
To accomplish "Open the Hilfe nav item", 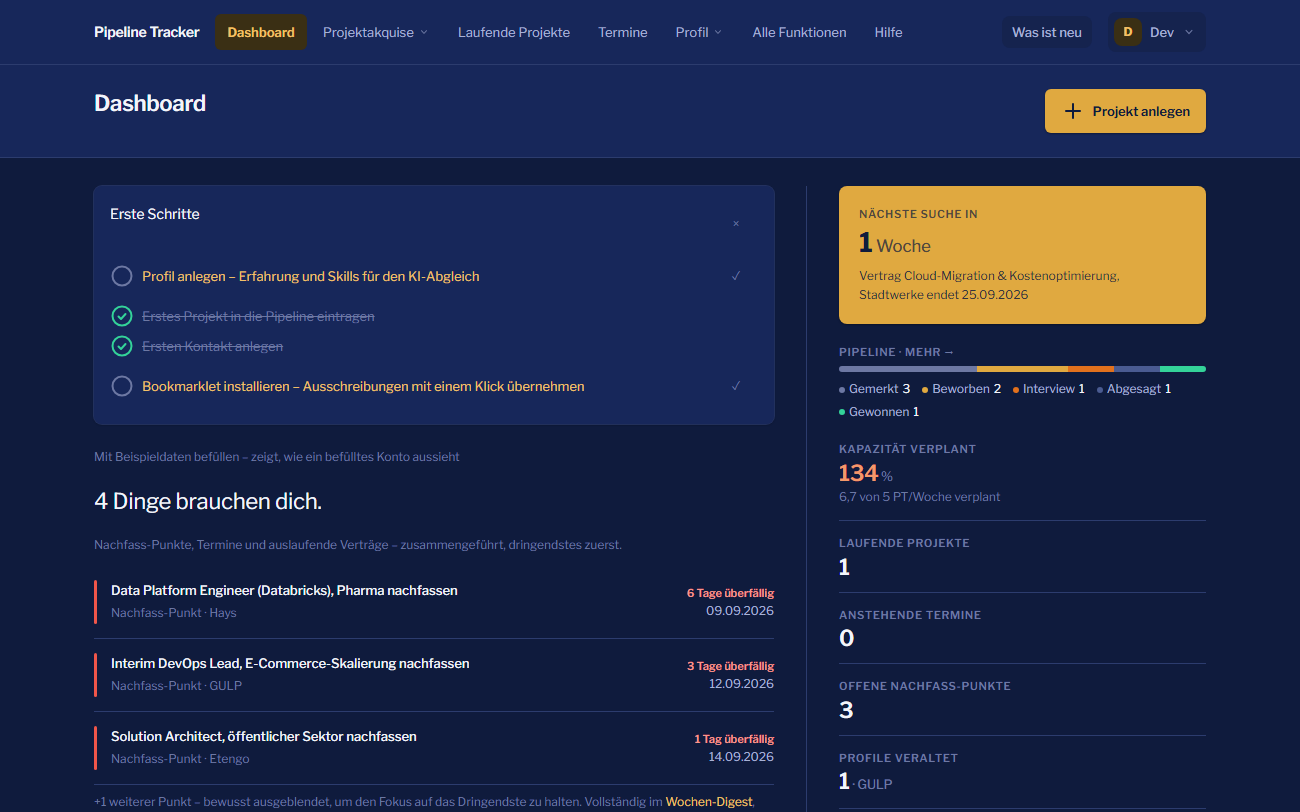I will 888,32.
